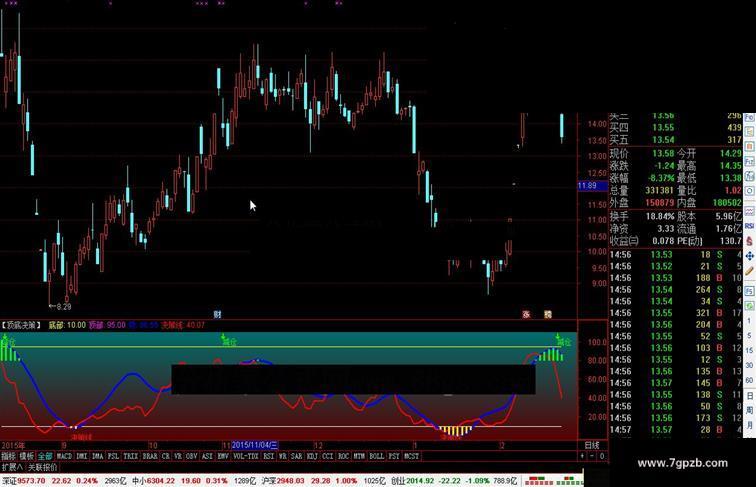Screen dimensions: 756x487
Task: Switch to the CR indicator tab
Action: pyautogui.click(x=166, y=456)
